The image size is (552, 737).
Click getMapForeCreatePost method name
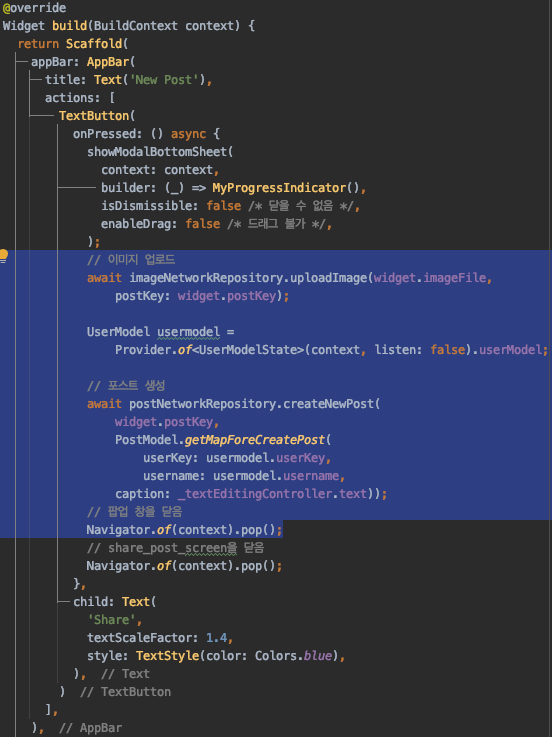pyautogui.click(x=254, y=440)
